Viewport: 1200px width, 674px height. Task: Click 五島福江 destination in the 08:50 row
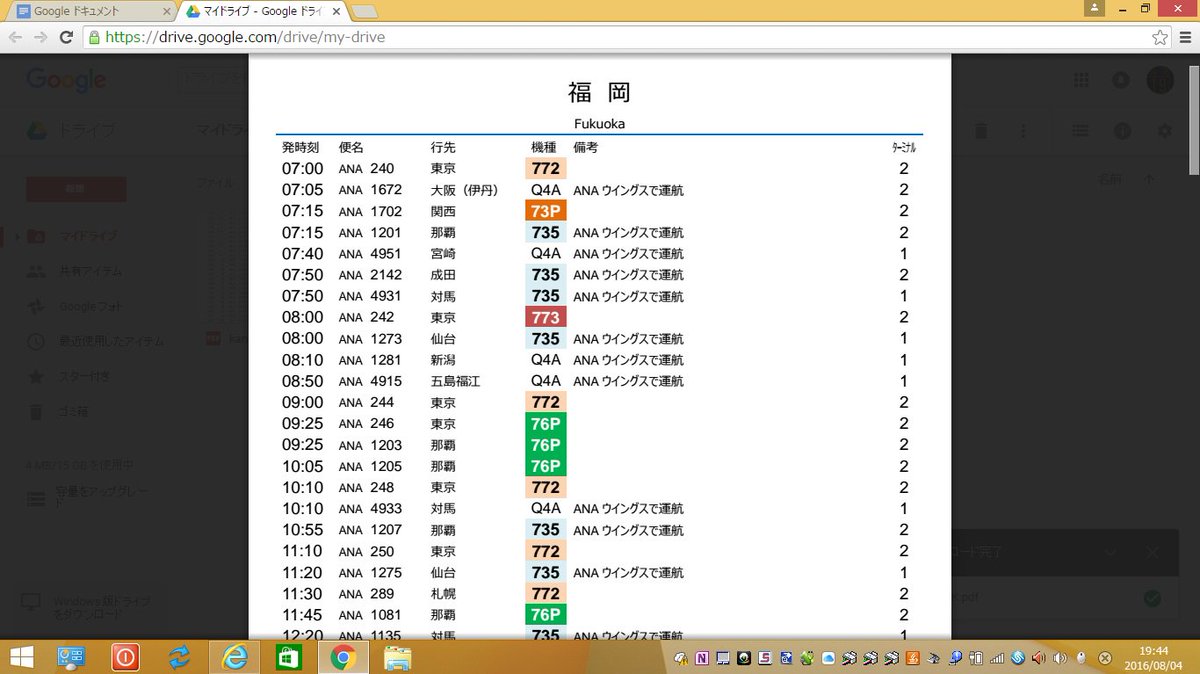tap(456, 381)
